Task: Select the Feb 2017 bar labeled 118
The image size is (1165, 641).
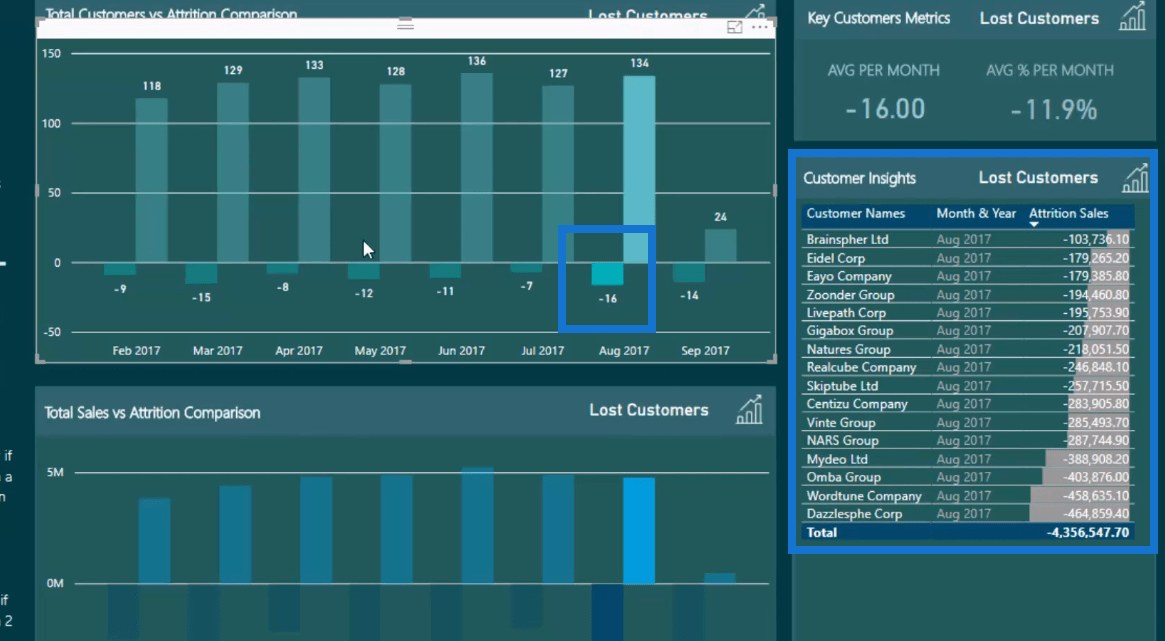Action: 152,180
